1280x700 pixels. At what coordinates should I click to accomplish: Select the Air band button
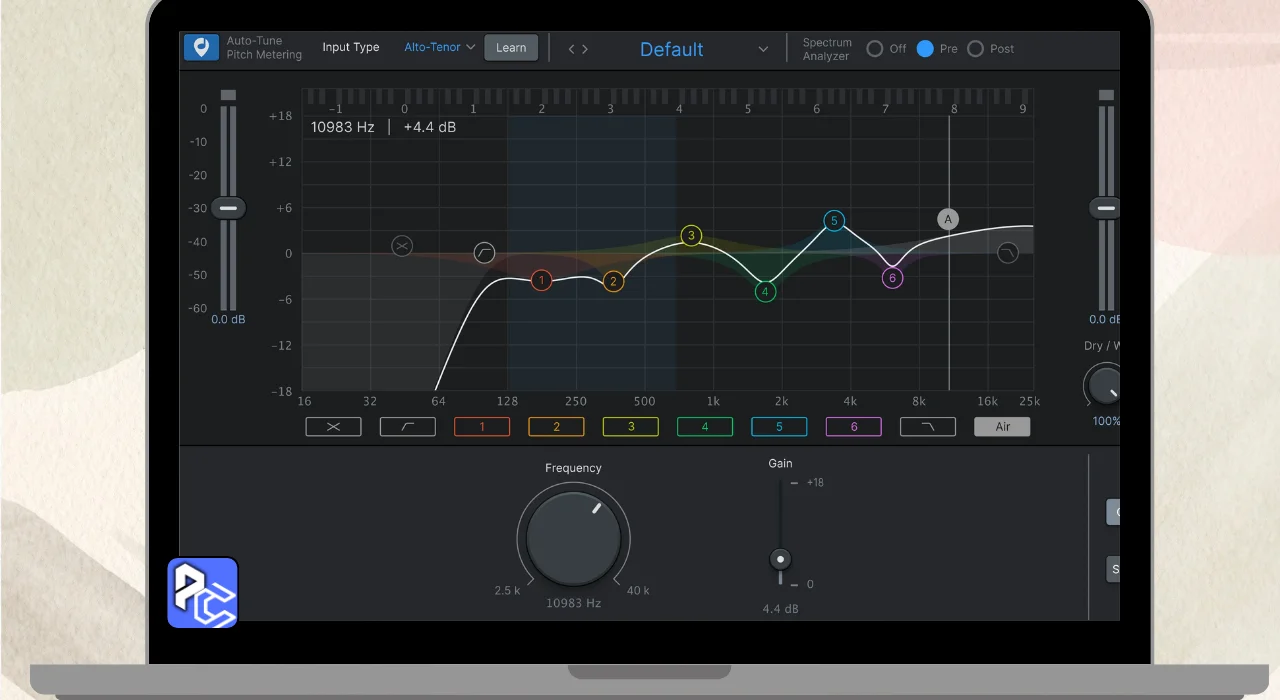click(x=1002, y=427)
